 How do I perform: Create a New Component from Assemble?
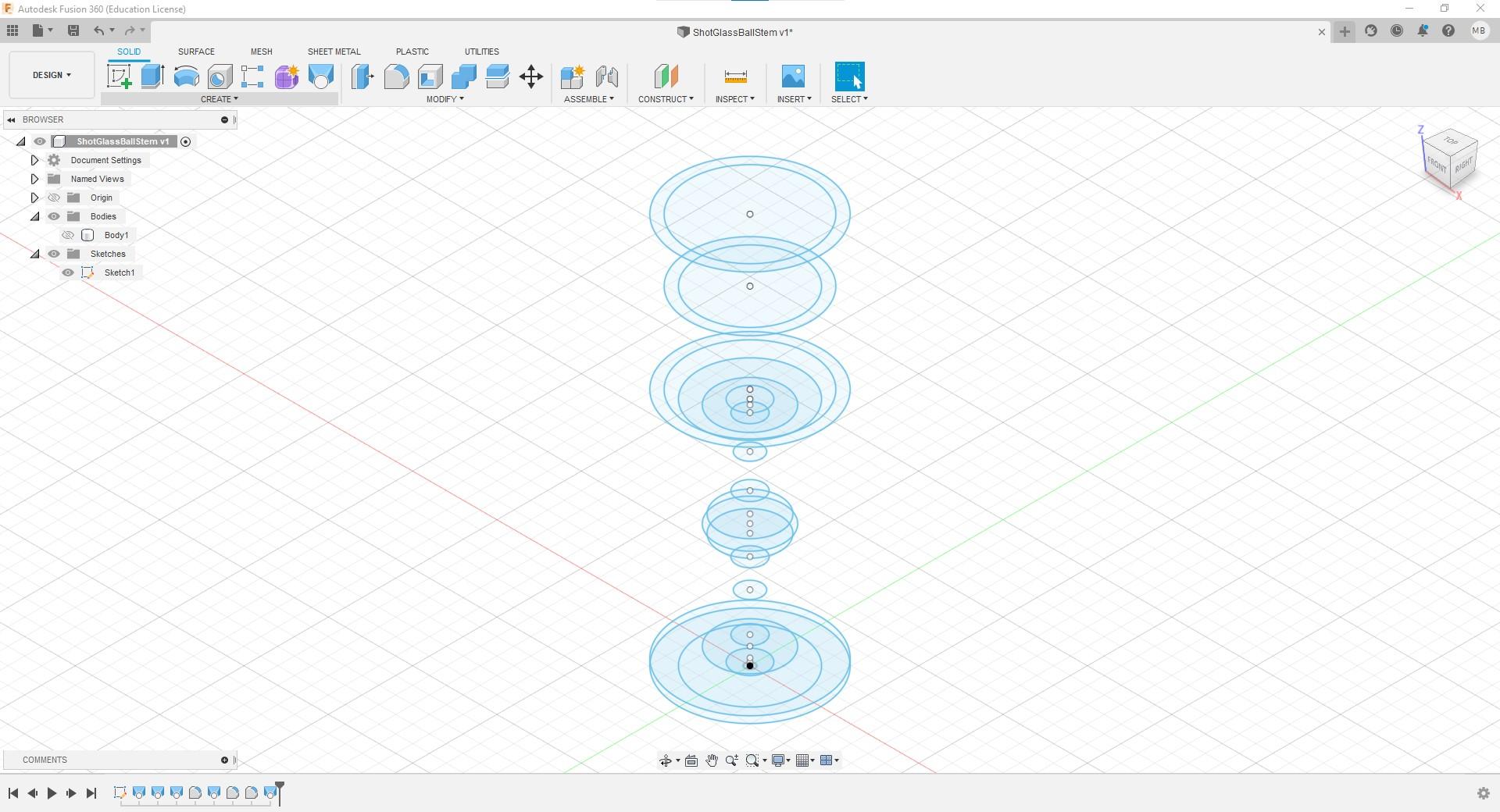click(x=572, y=77)
